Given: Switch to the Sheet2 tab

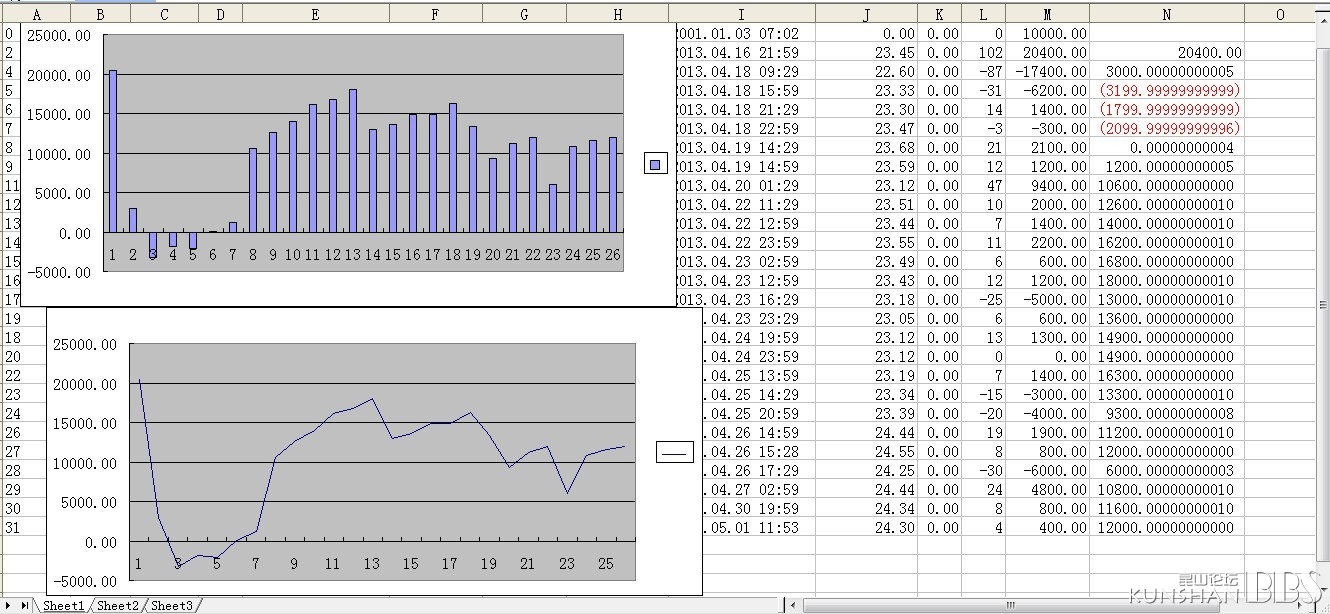Looking at the screenshot, I should click(x=117, y=606).
